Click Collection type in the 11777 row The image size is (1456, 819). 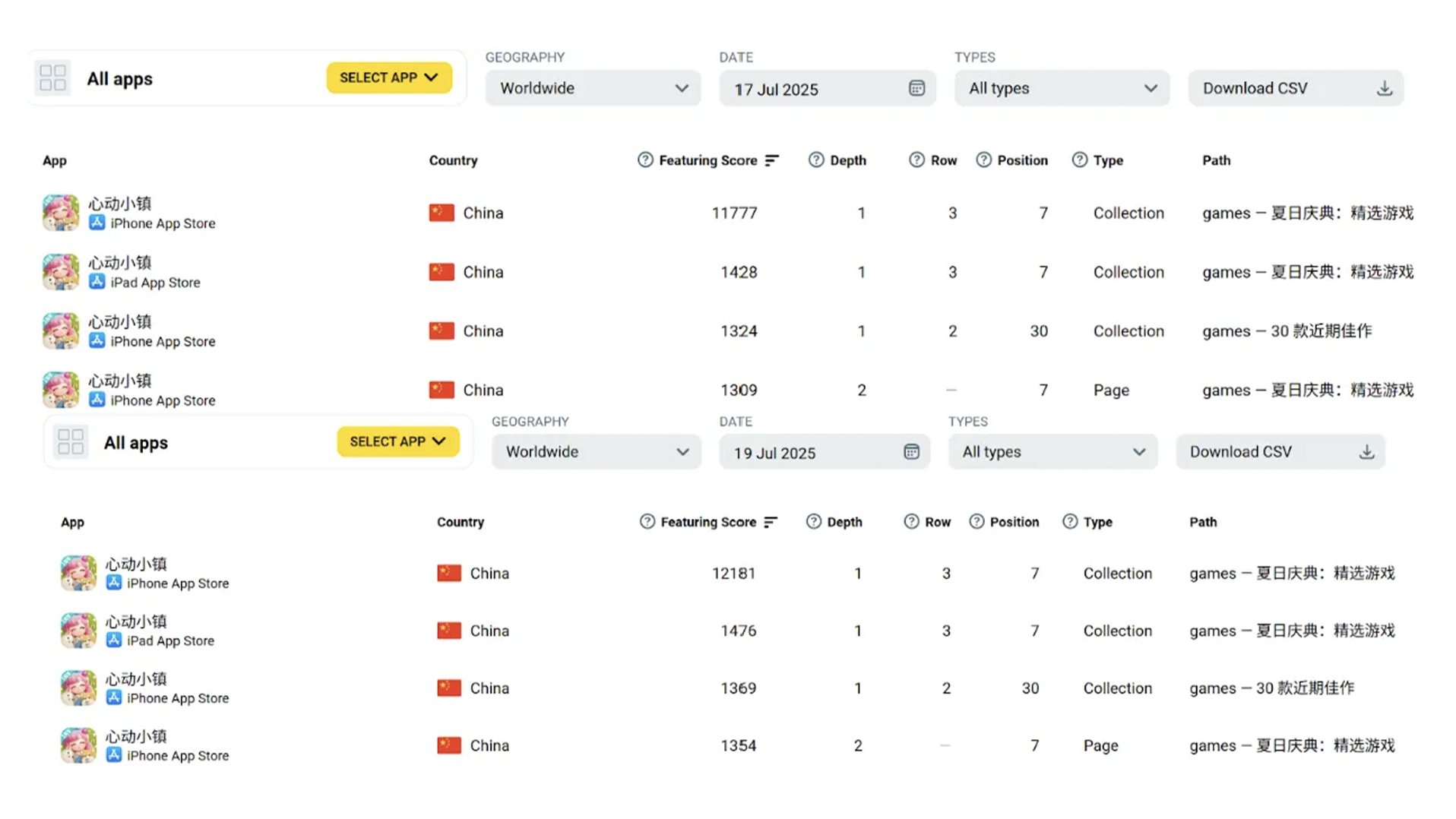coord(1128,213)
